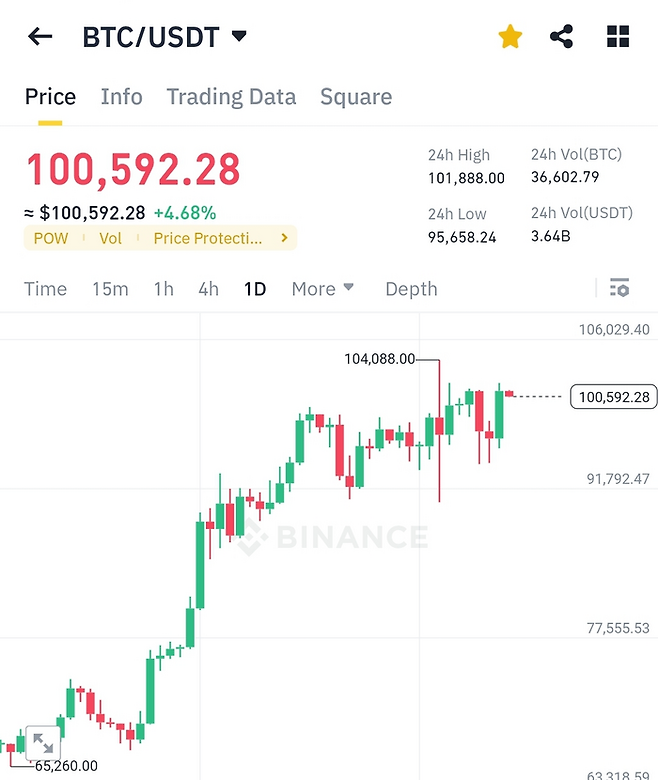Image resolution: width=658 pixels, height=780 pixels.
Task: Tap the POW tag
Action: tap(51, 238)
